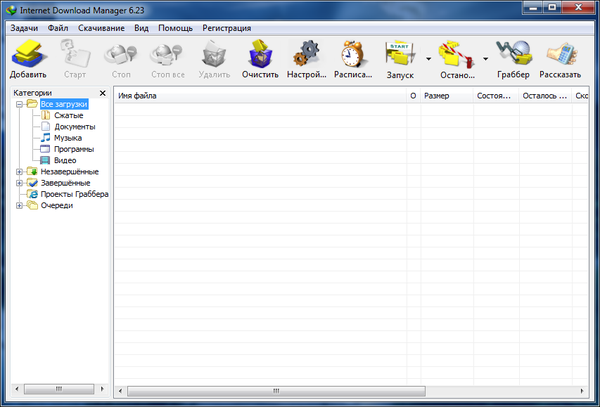Collapse the Все загрузки tree node

[x=19, y=104]
